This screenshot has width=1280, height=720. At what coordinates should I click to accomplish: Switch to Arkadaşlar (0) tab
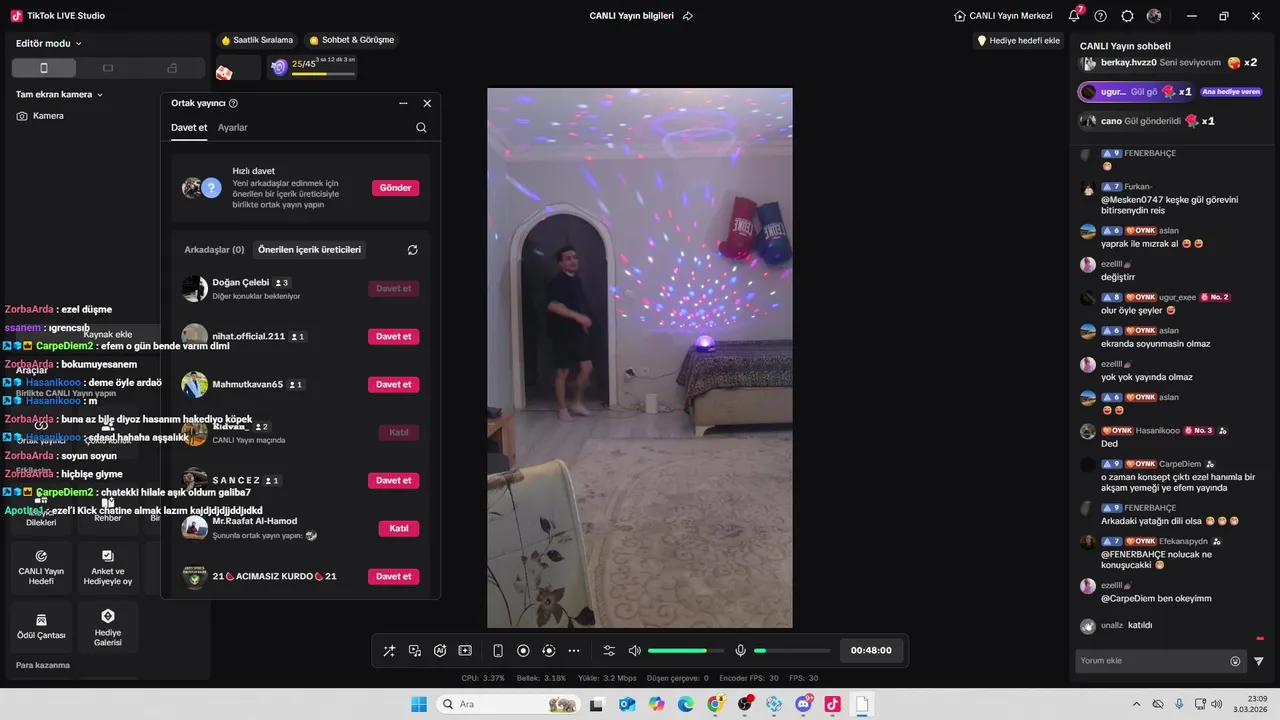214,250
